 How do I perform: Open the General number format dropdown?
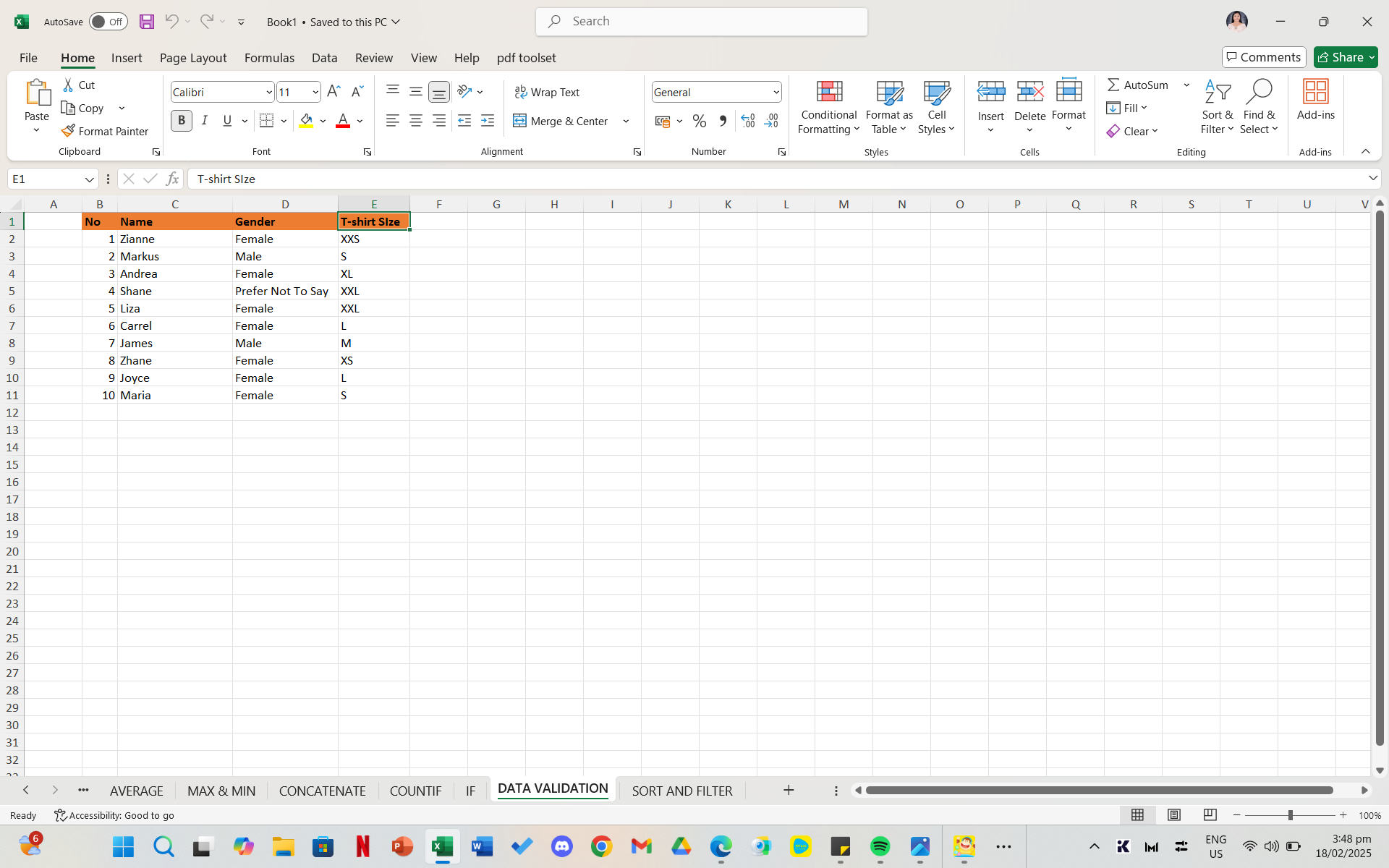776,92
